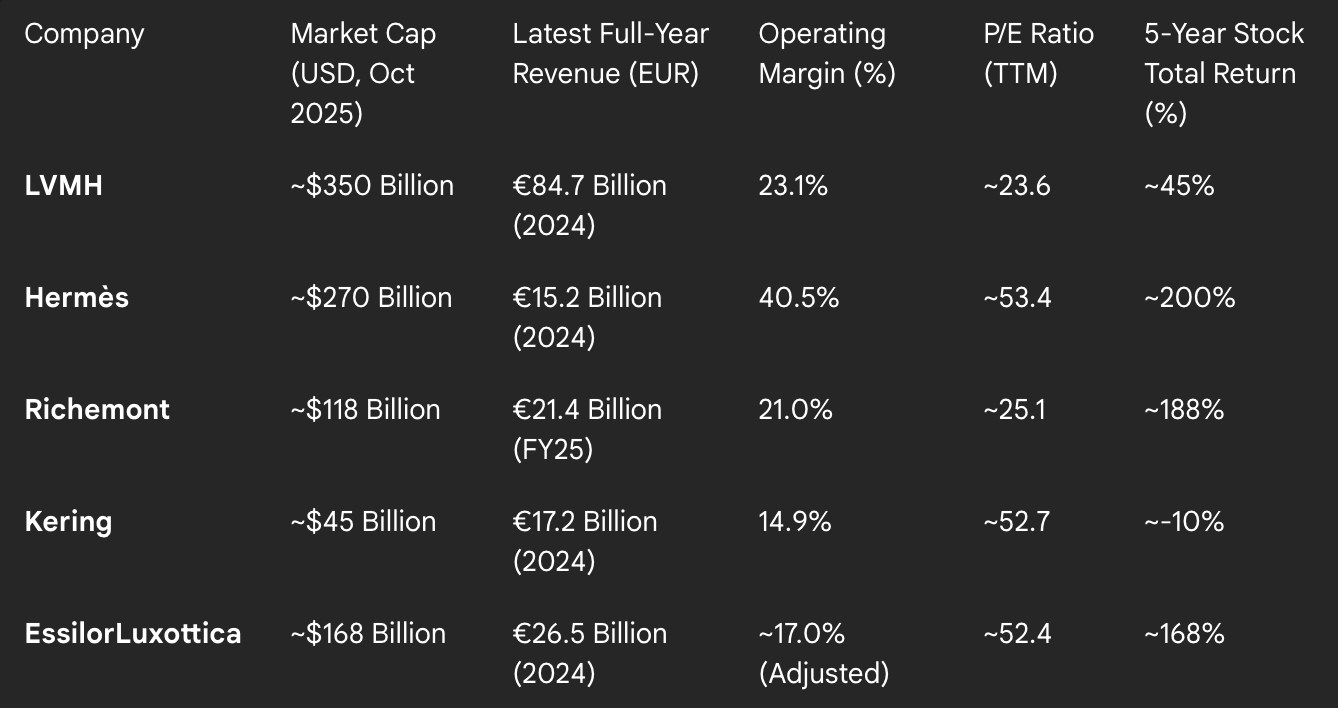Click Hermès's 40.5% operating margin

click(798, 298)
